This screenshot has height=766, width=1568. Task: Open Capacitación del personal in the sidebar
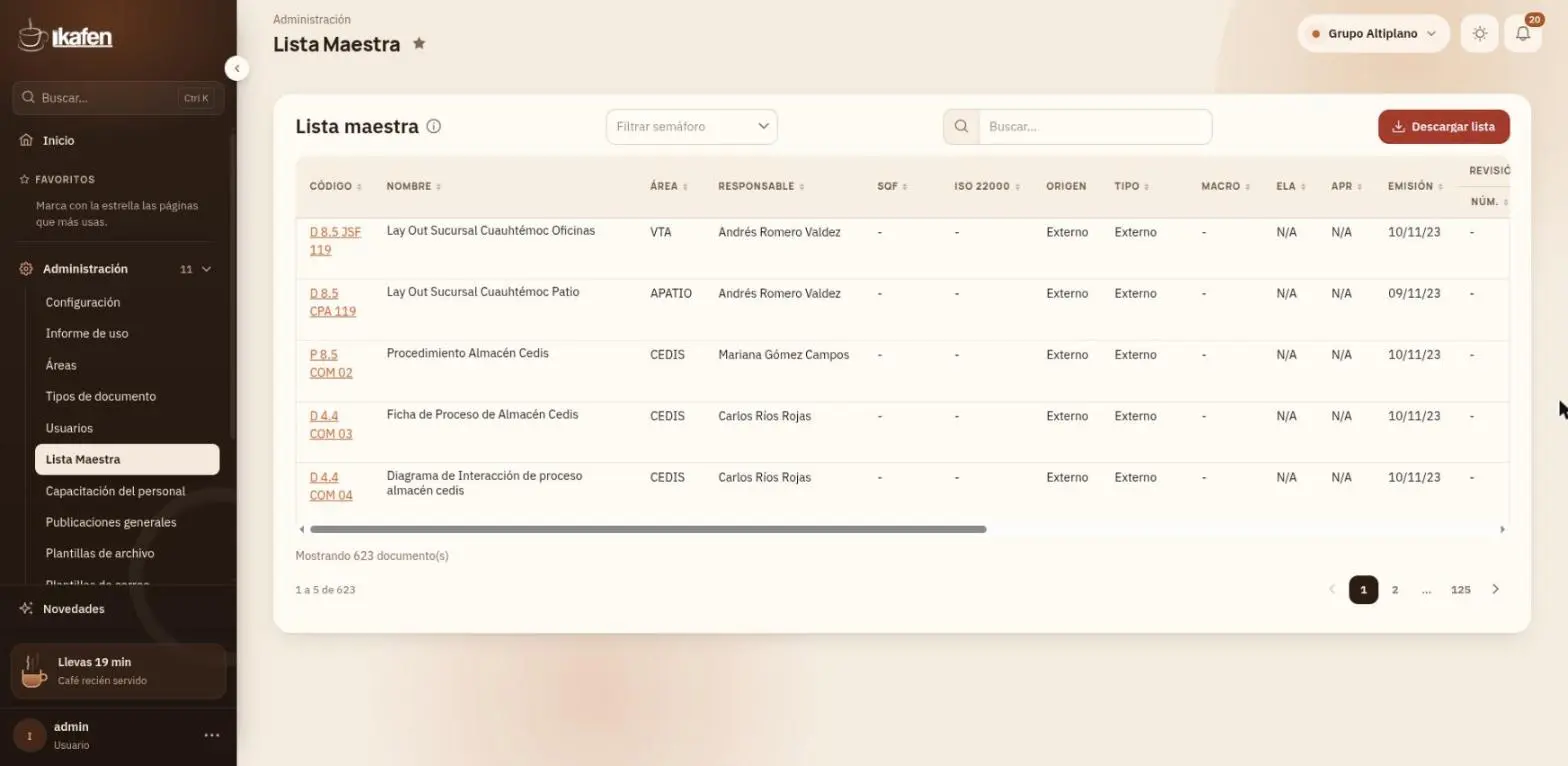click(x=115, y=491)
